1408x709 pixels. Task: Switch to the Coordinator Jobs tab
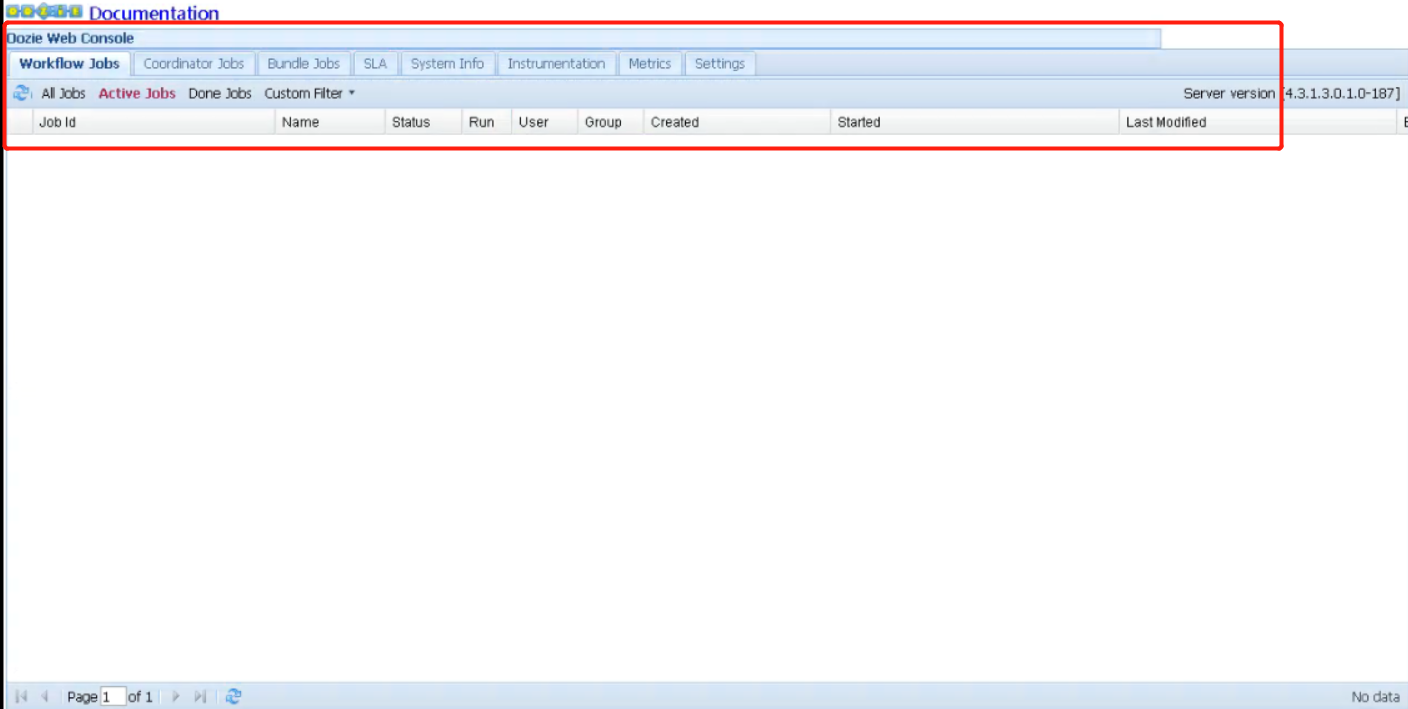tap(194, 63)
